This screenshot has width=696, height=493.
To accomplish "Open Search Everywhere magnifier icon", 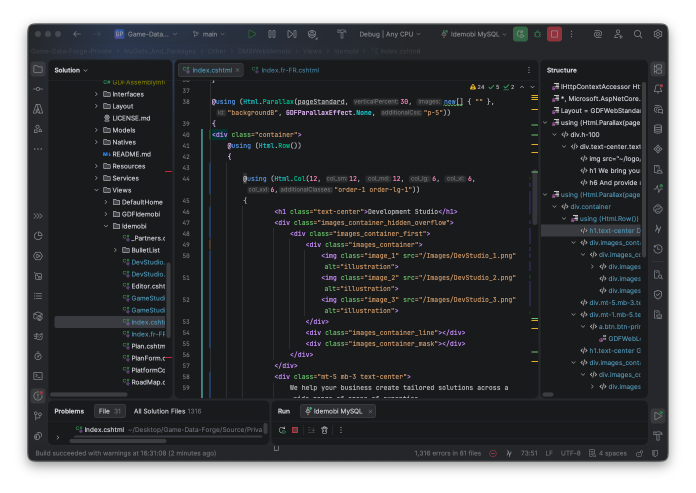I will [638, 34].
